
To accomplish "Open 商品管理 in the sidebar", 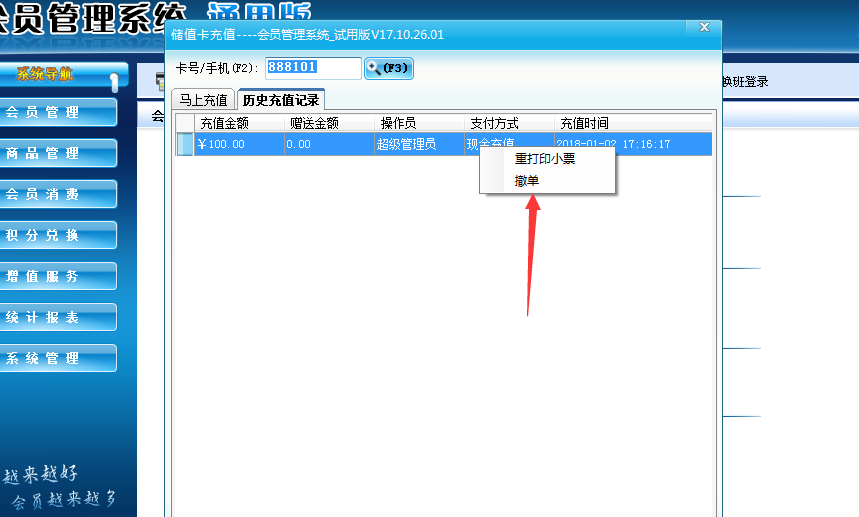I will (58, 153).
